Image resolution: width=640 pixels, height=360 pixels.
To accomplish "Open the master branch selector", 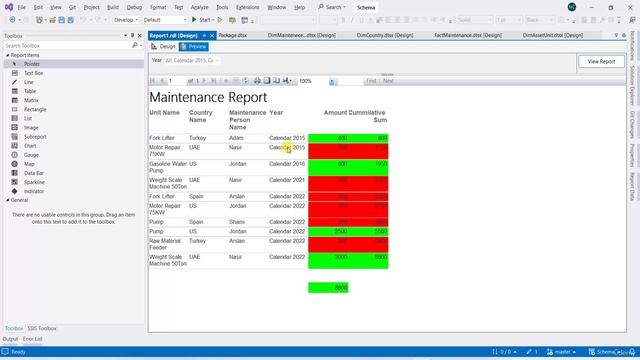I will click(x=562, y=352).
